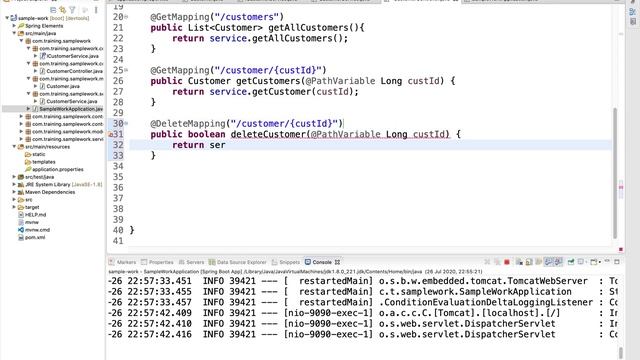Click 'getAllCustomers' method name on line 21
The height and width of the screenshot is (360, 640).
[x=309, y=28]
